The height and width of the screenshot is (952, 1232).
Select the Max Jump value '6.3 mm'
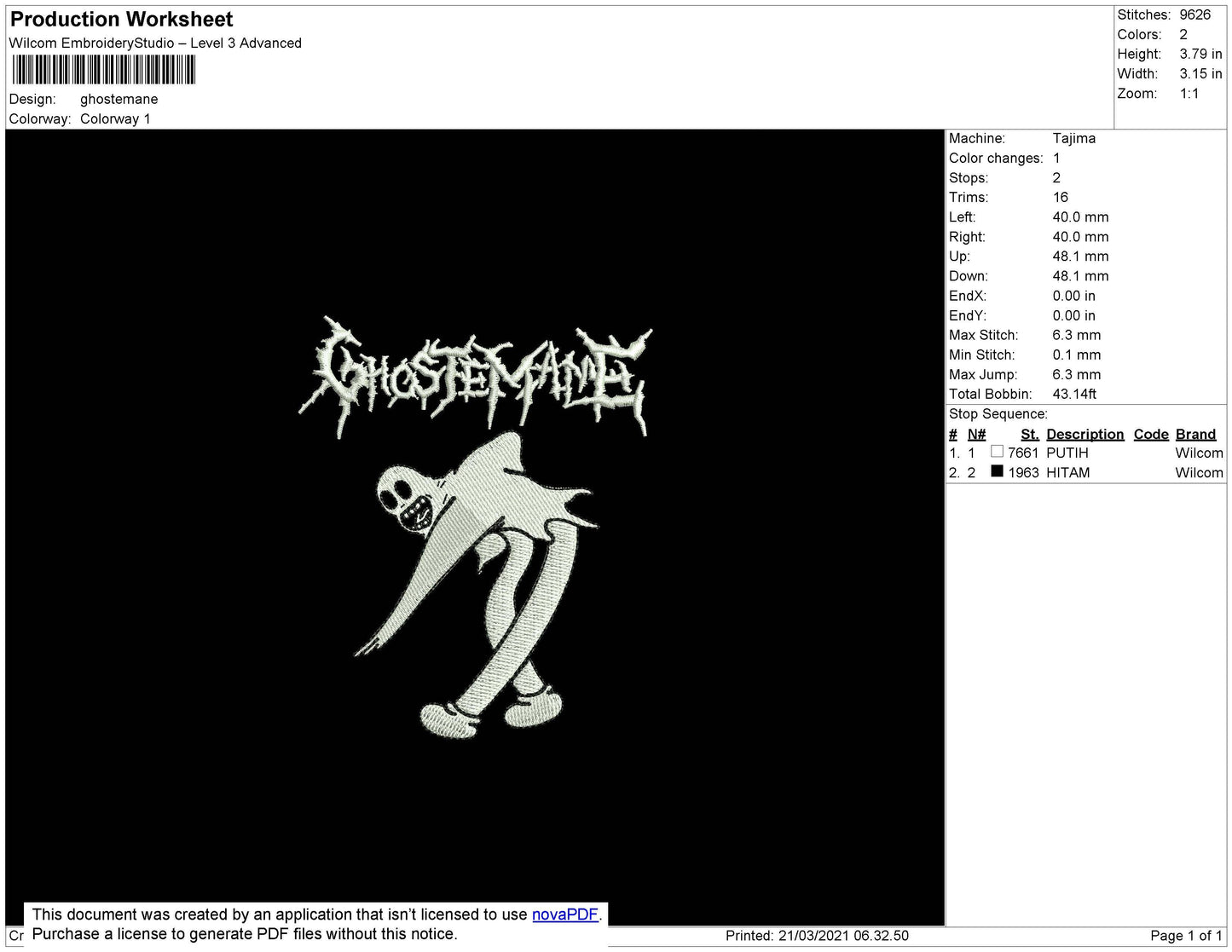1077,374
